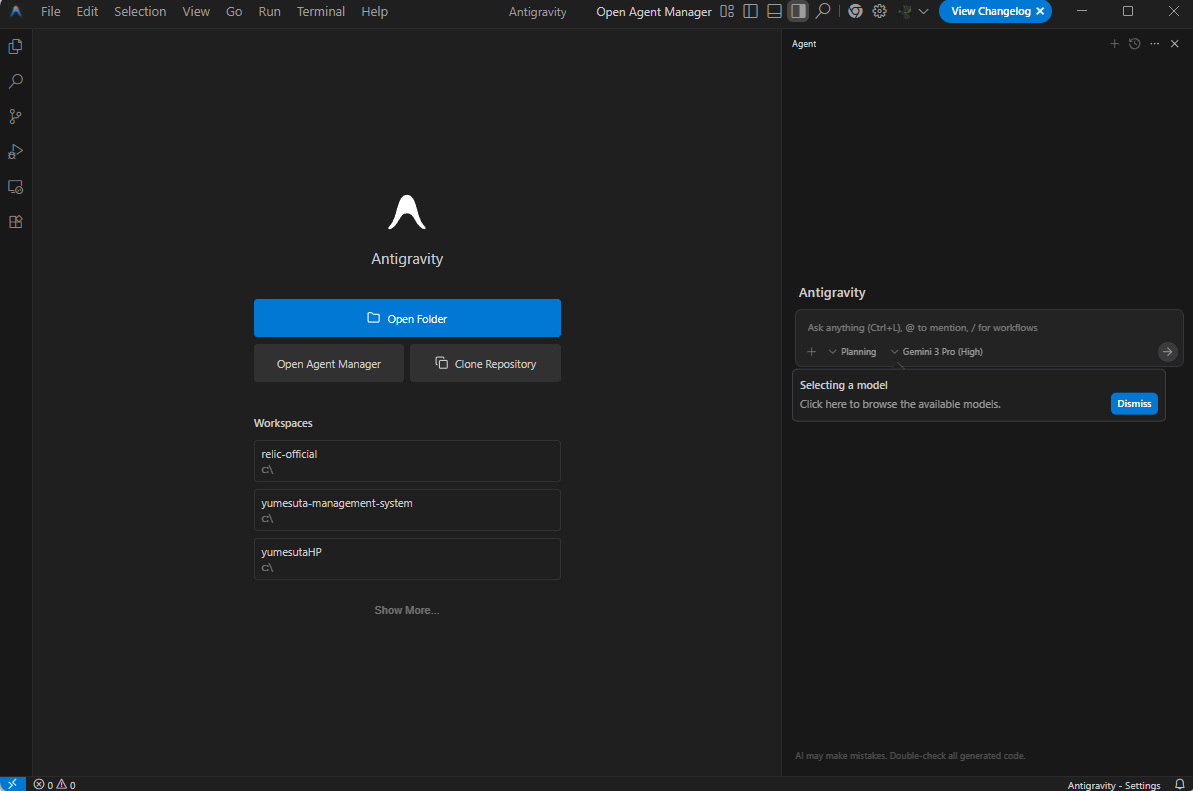
Task: Open the Selection menu
Action: pos(140,12)
